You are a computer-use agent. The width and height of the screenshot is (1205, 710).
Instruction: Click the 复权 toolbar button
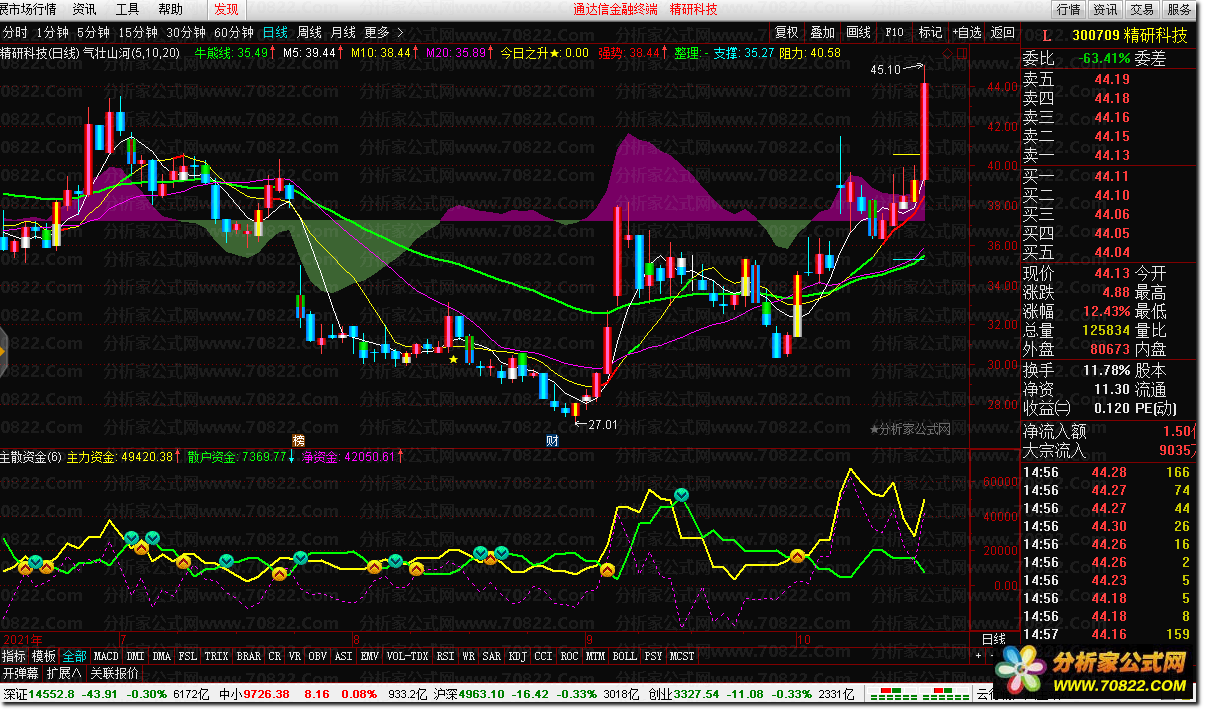click(787, 32)
